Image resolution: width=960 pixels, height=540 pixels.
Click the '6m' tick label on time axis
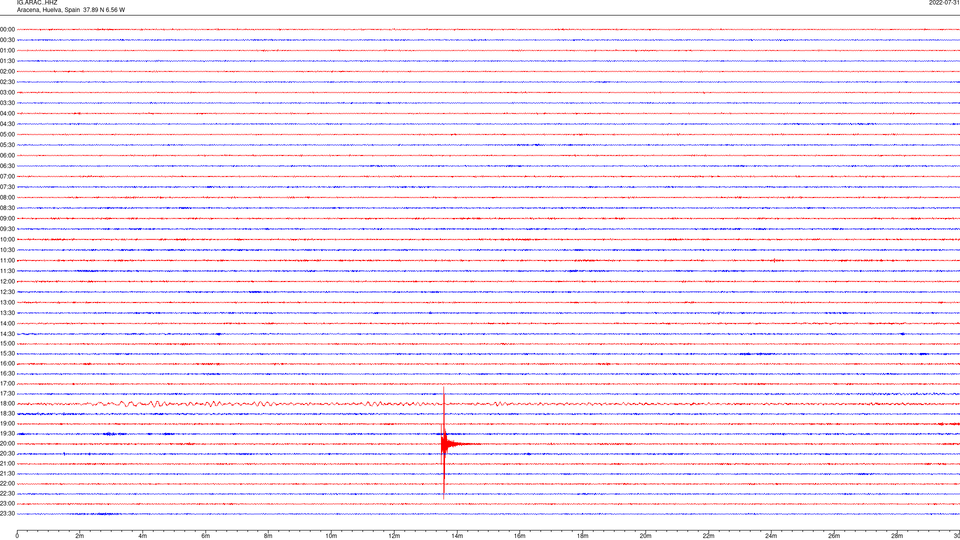point(206,536)
